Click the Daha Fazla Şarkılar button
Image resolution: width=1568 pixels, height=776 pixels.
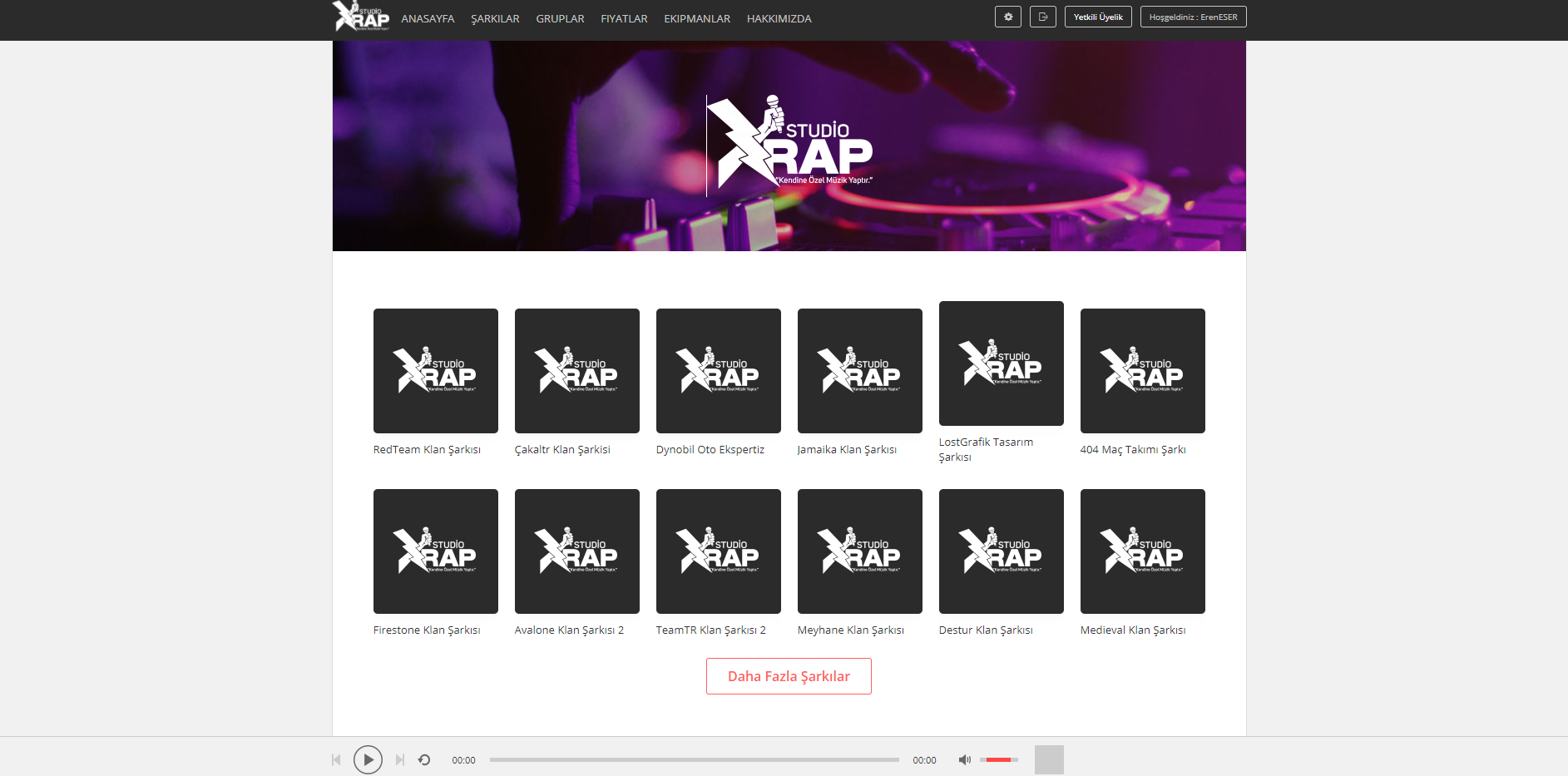[x=789, y=676]
